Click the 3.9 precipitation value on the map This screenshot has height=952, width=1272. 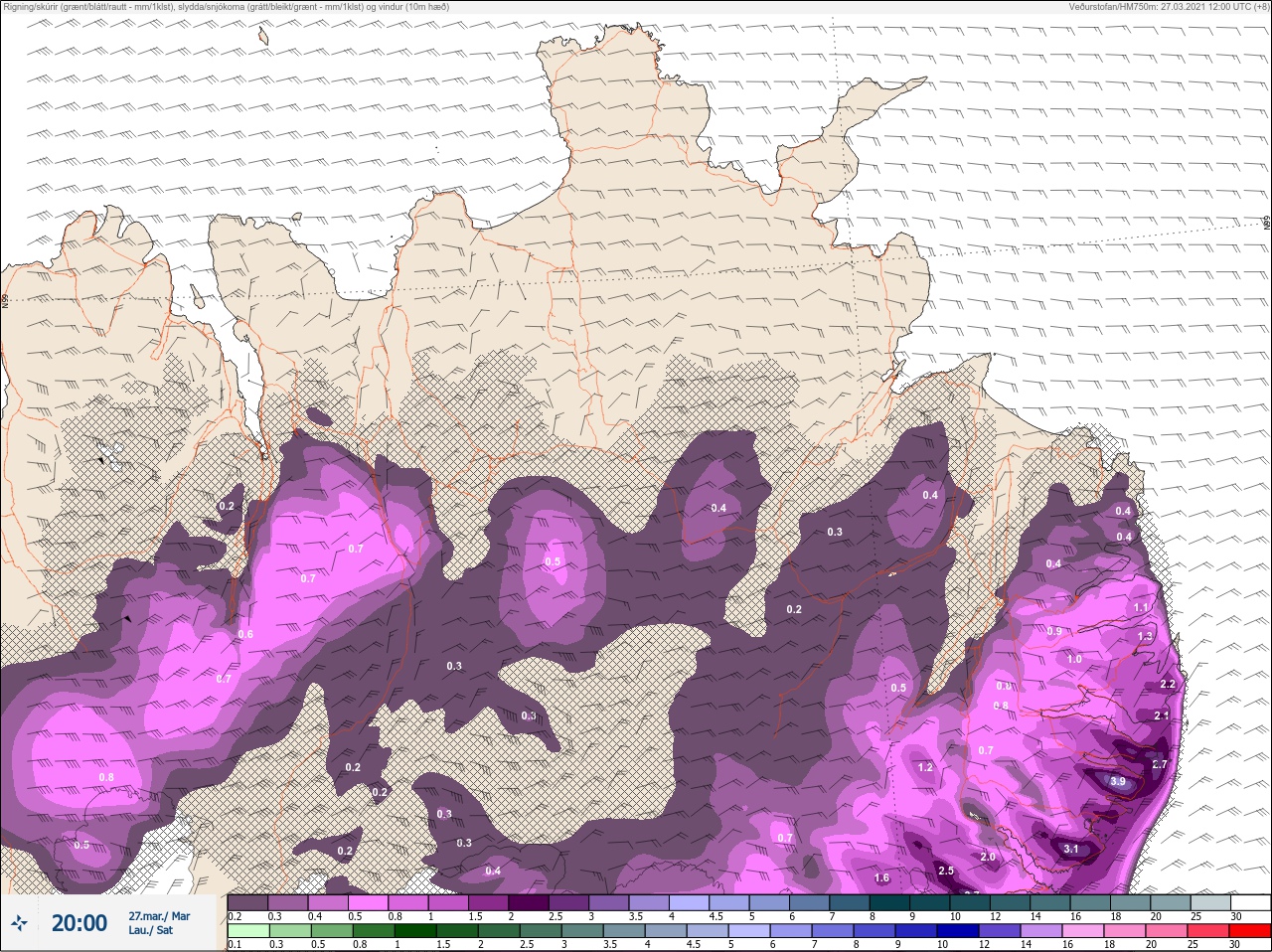[x=1118, y=782]
